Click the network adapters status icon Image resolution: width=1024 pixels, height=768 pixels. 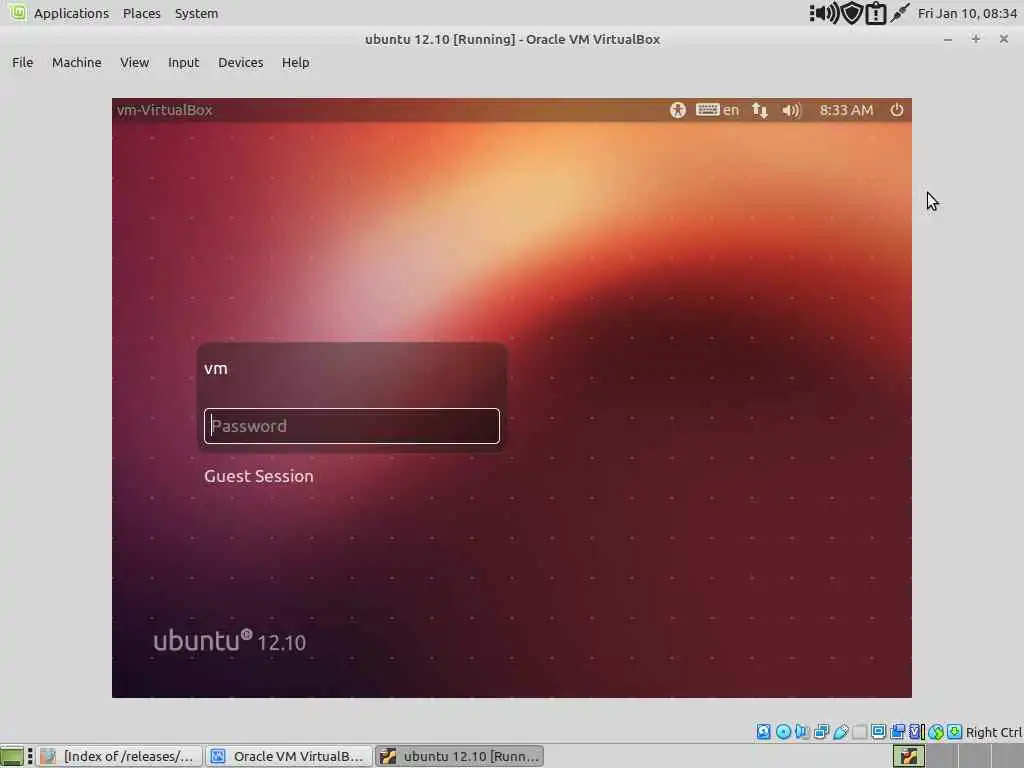point(821,731)
